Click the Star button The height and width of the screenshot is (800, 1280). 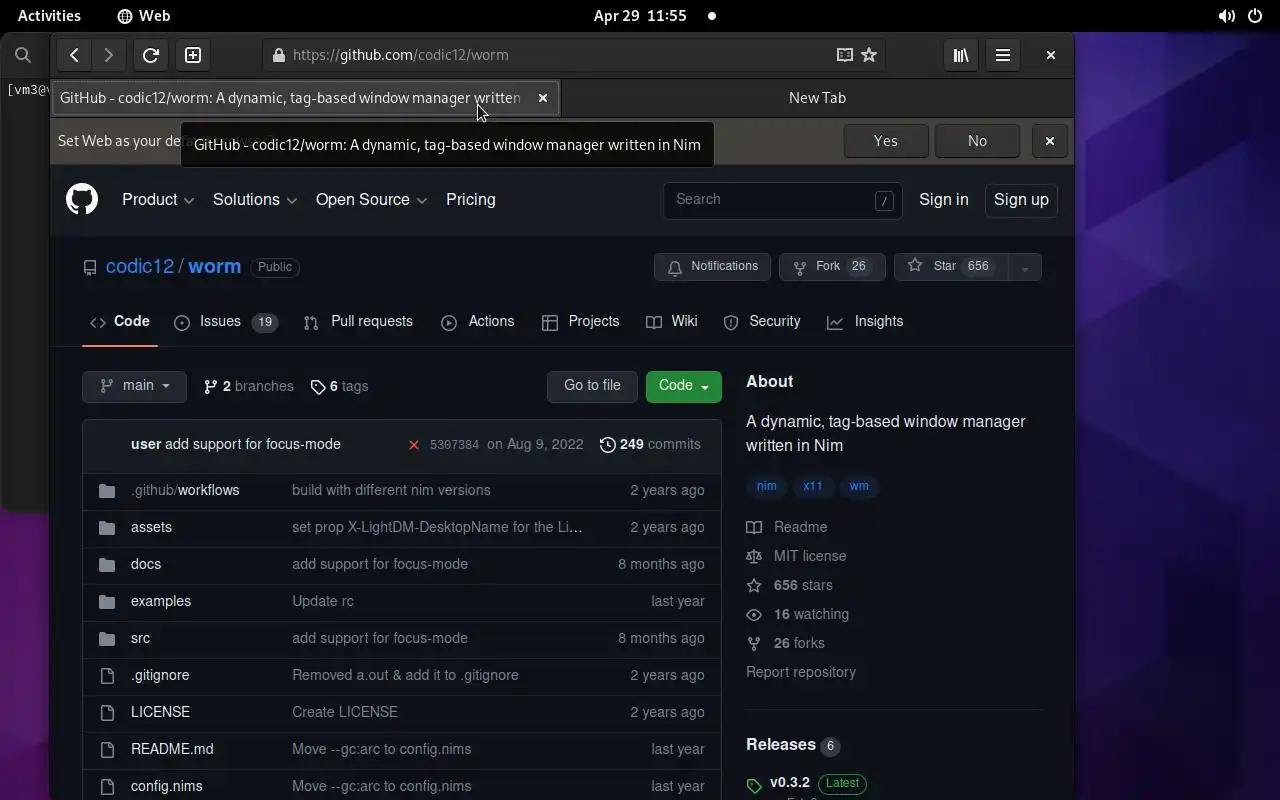point(951,267)
